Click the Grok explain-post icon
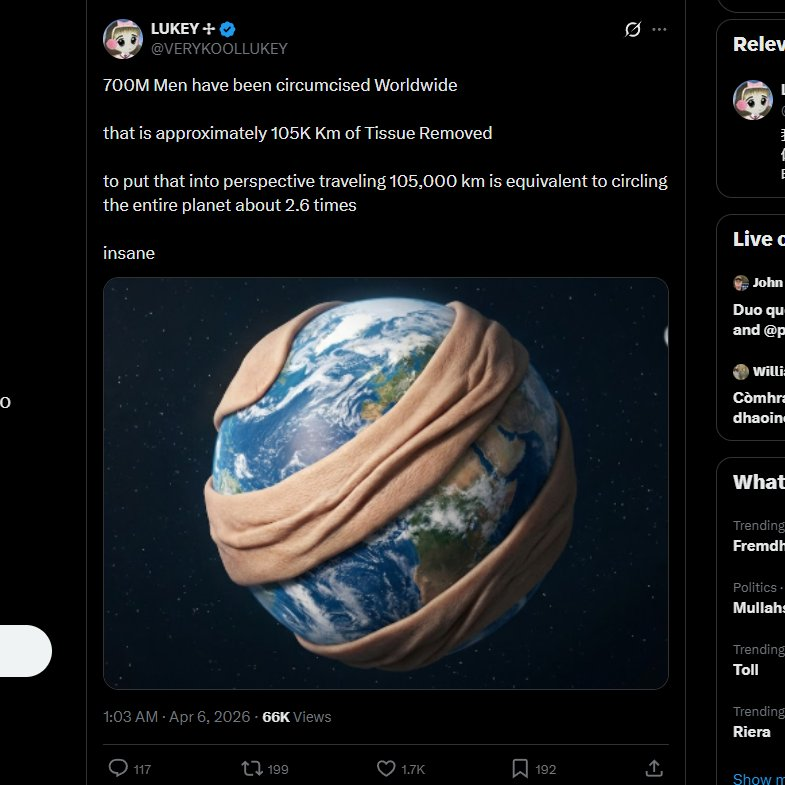The width and height of the screenshot is (785, 785). (x=632, y=30)
